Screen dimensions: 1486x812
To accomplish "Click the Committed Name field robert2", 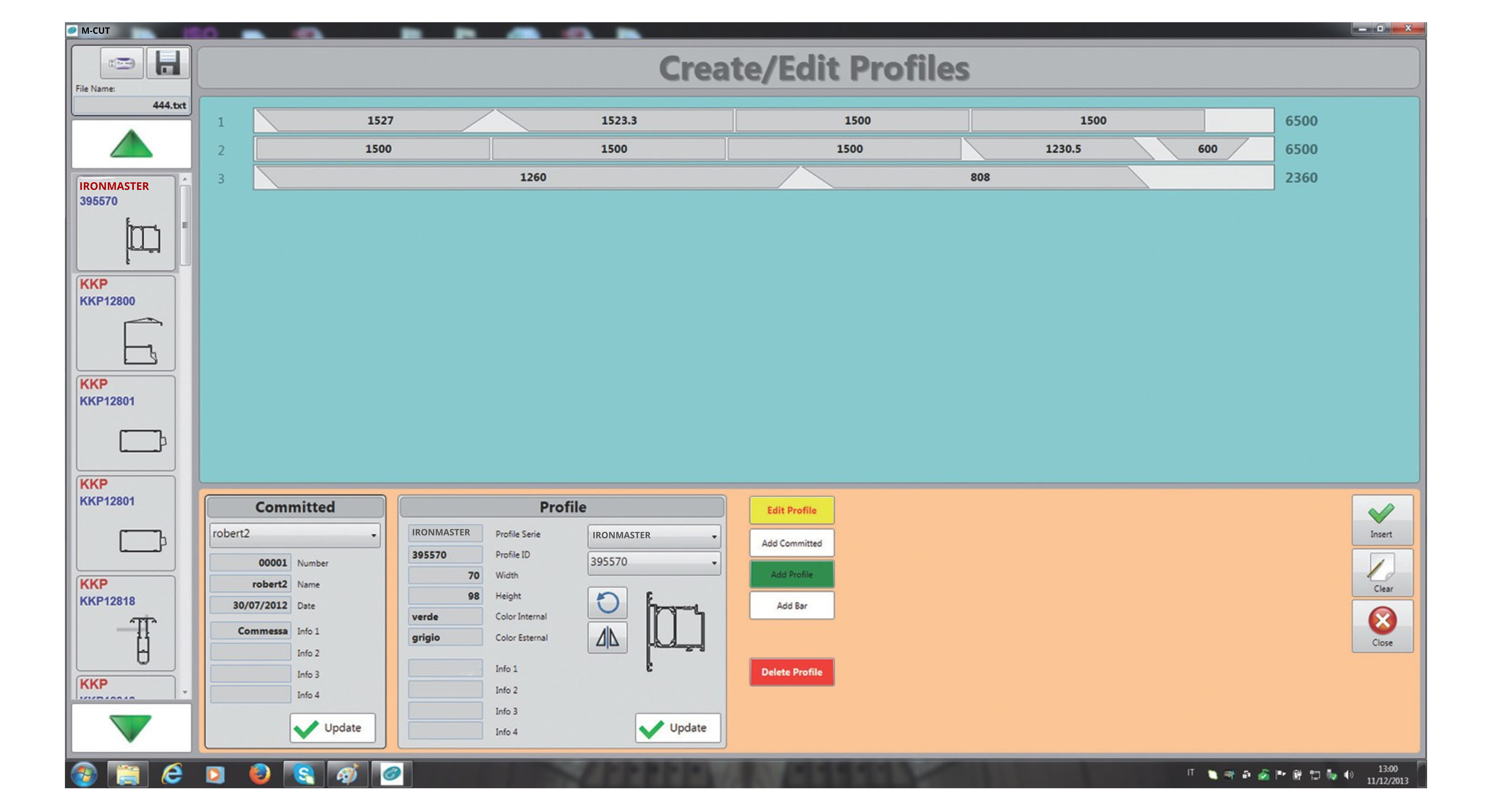I will [250, 584].
